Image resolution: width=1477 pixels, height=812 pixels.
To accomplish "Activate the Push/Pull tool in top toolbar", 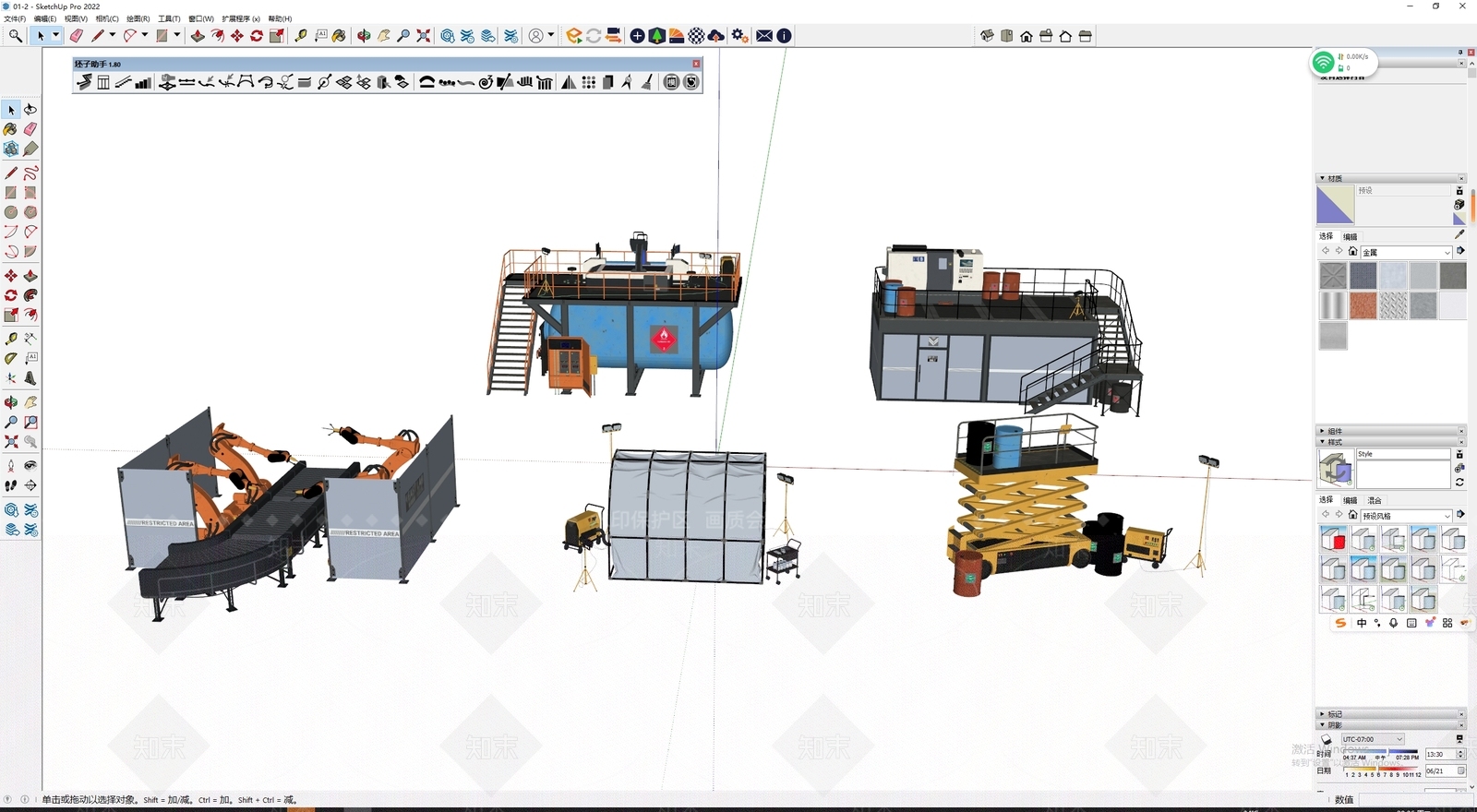I will coord(198,36).
